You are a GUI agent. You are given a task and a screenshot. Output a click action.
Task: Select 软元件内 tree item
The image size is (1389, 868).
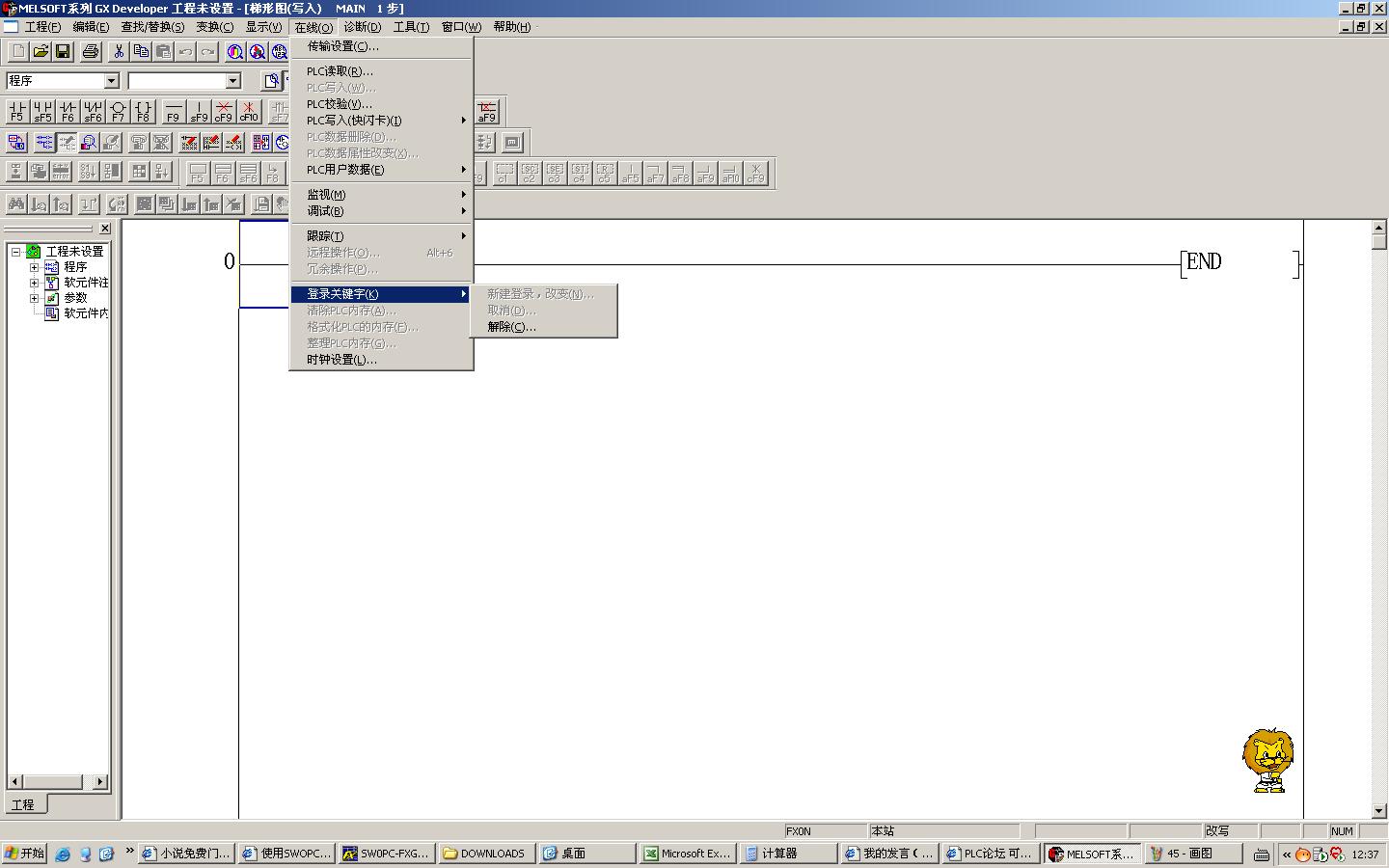86,313
